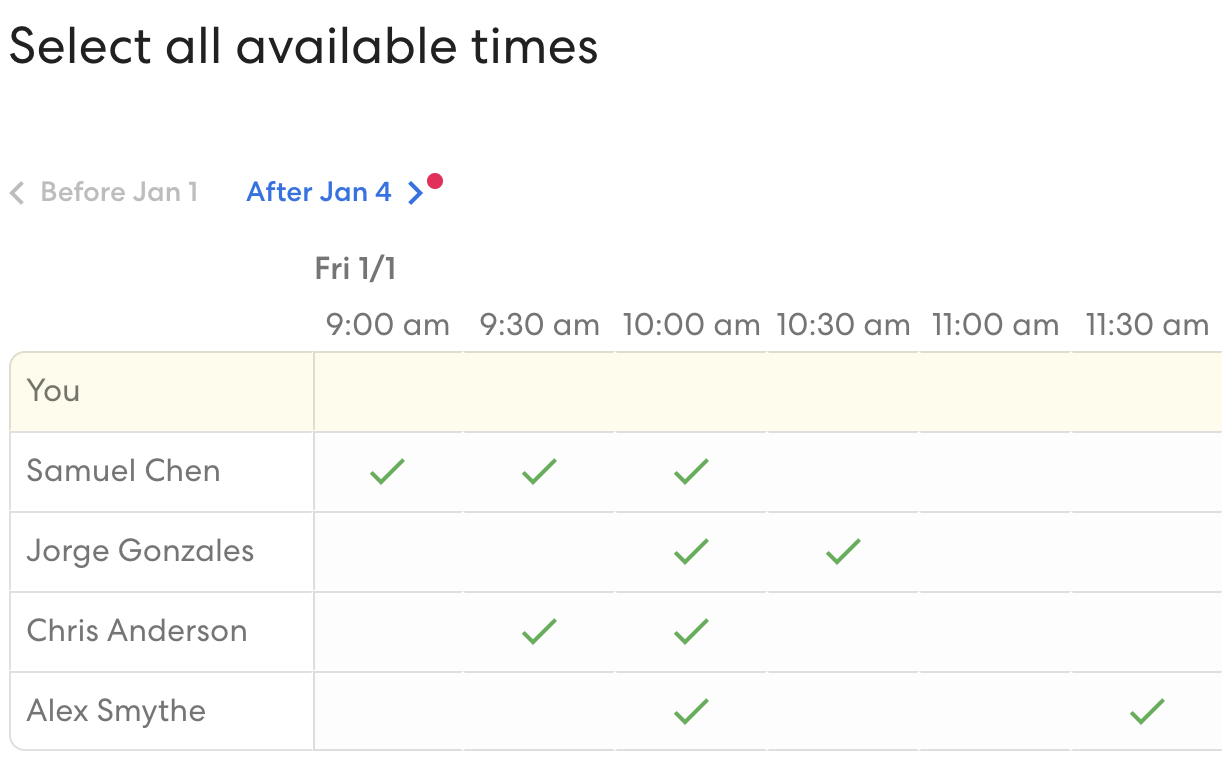The image size is (1222, 765).
Task: Mark your 11:30 am slot as available
Action: click(x=1147, y=392)
